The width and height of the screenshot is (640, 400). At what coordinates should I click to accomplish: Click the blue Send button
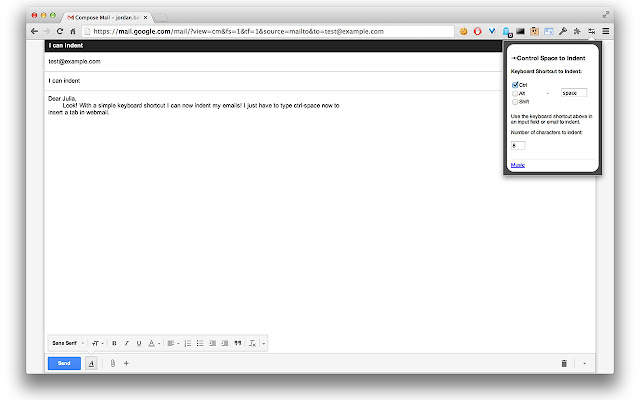pyautogui.click(x=64, y=363)
